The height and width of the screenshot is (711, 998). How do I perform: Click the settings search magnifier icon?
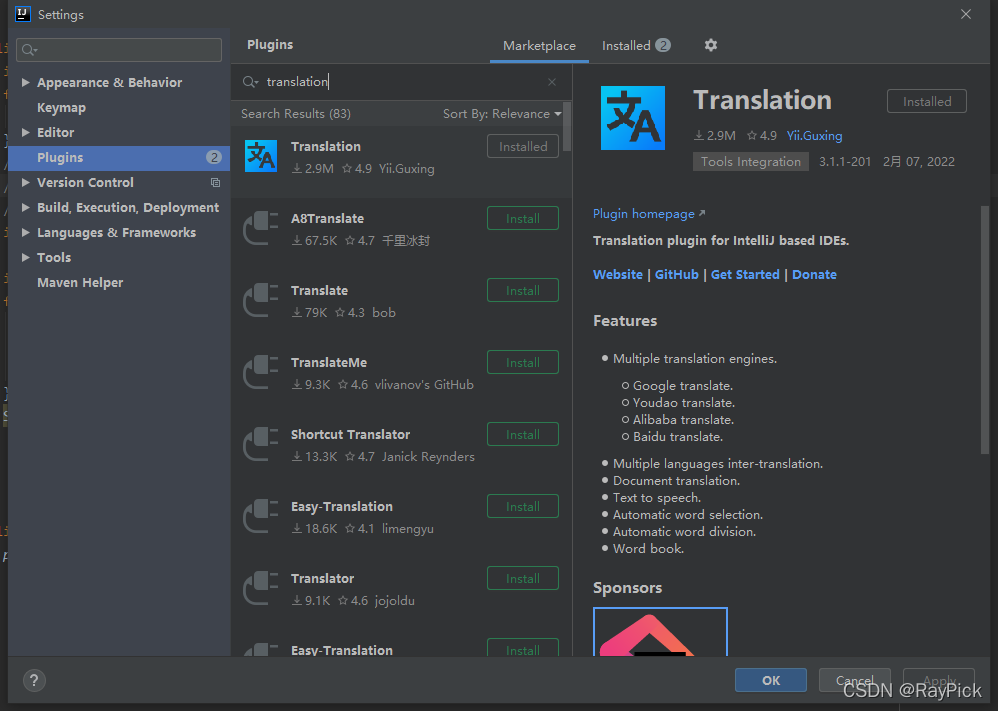tap(29, 50)
